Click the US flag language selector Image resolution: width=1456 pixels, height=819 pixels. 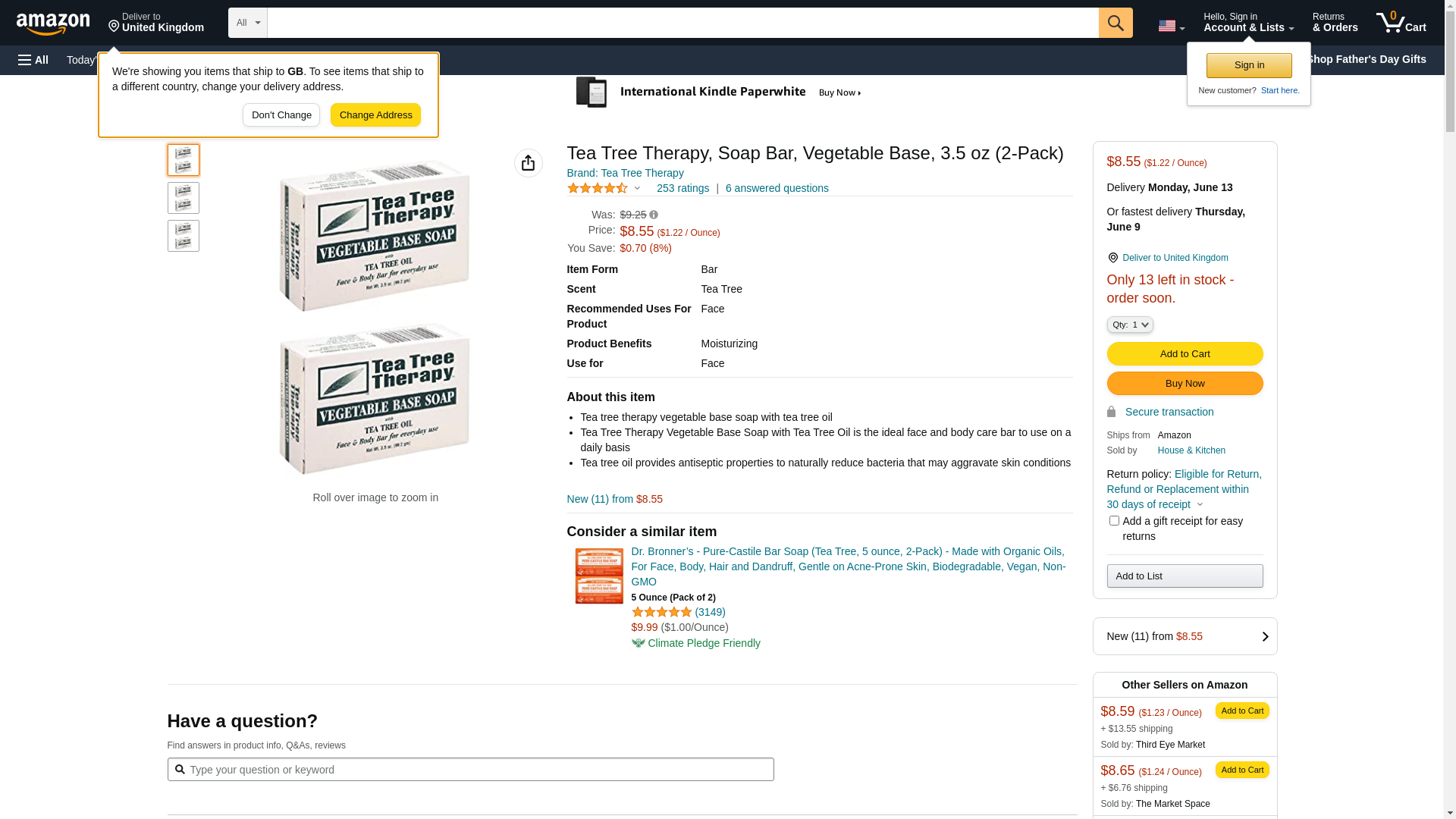(1171, 26)
